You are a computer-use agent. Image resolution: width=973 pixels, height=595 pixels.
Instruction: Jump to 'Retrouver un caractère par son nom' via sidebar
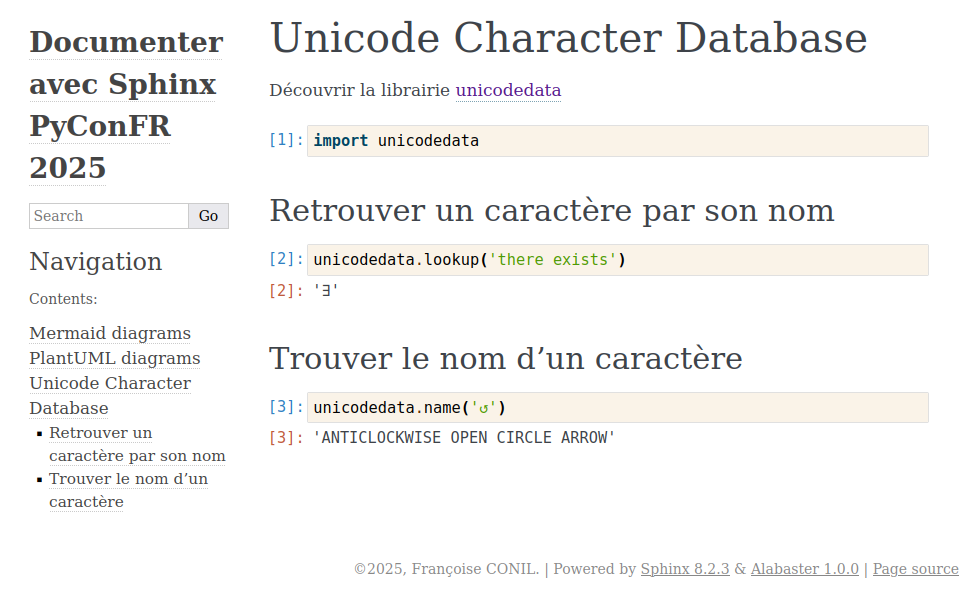tap(137, 445)
